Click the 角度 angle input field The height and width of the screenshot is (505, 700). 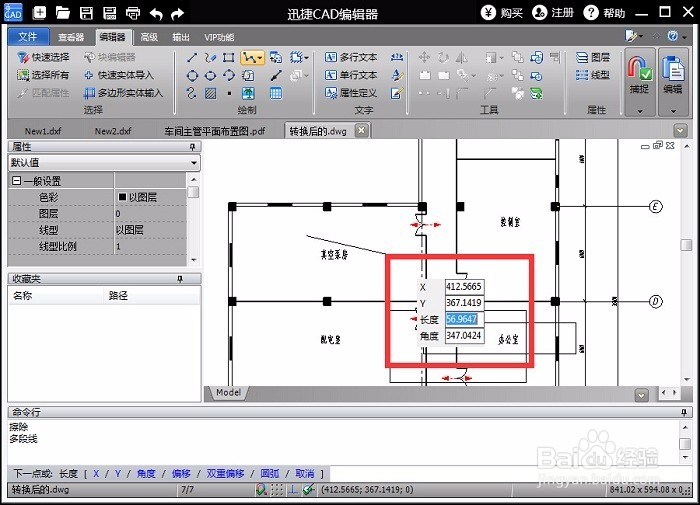pos(464,335)
